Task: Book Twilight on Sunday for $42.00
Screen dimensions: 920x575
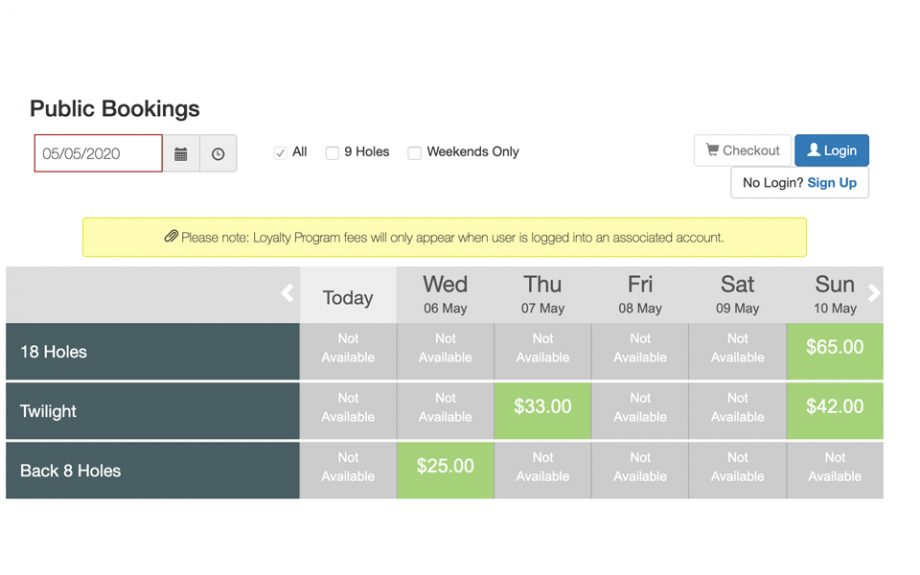Action: tap(834, 407)
